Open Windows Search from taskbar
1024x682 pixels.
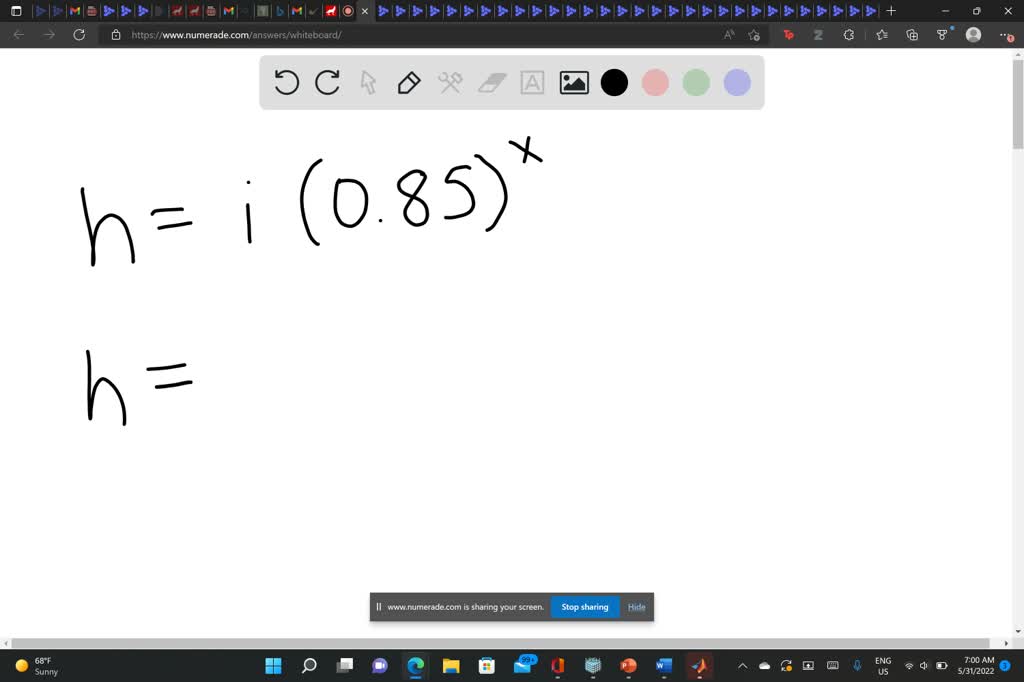(309, 666)
